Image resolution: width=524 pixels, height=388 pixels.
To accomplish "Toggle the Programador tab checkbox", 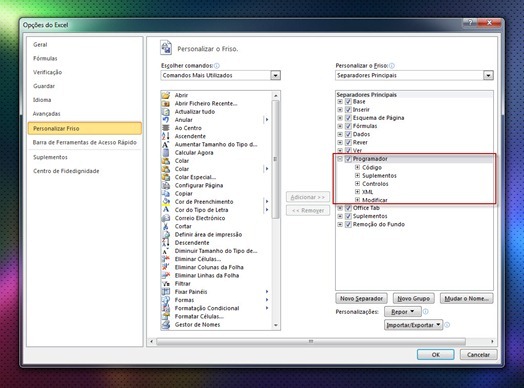I will pyautogui.click(x=348, y=159).
